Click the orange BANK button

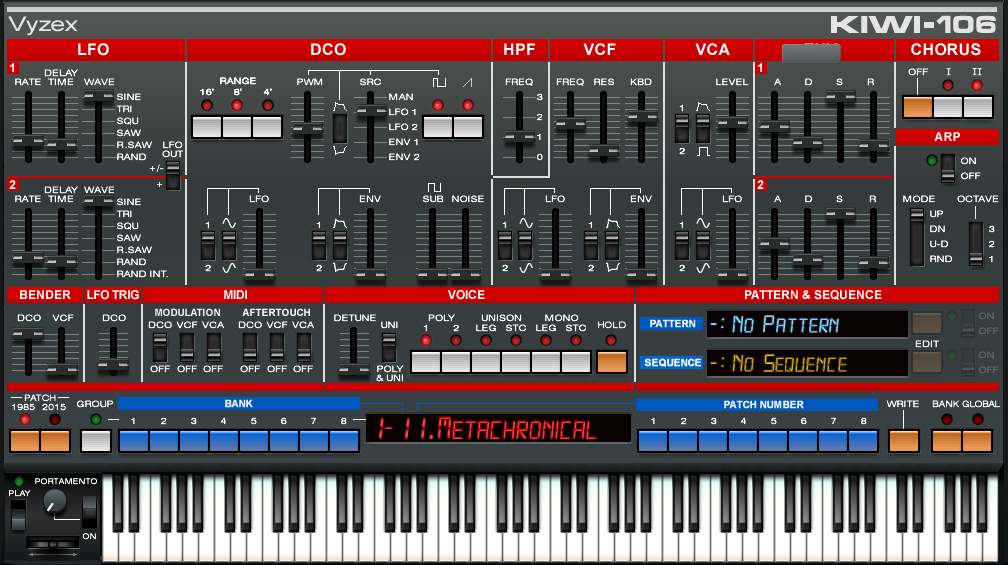946,441
